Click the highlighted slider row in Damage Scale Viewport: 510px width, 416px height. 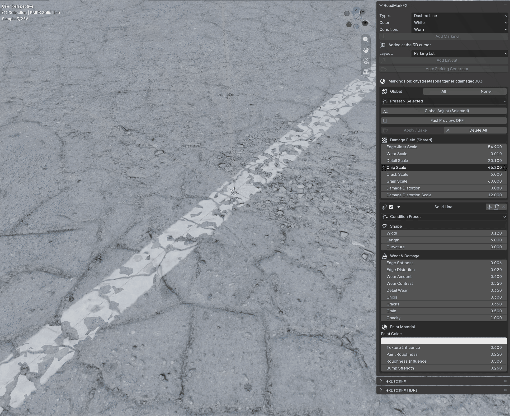[444, 168]
